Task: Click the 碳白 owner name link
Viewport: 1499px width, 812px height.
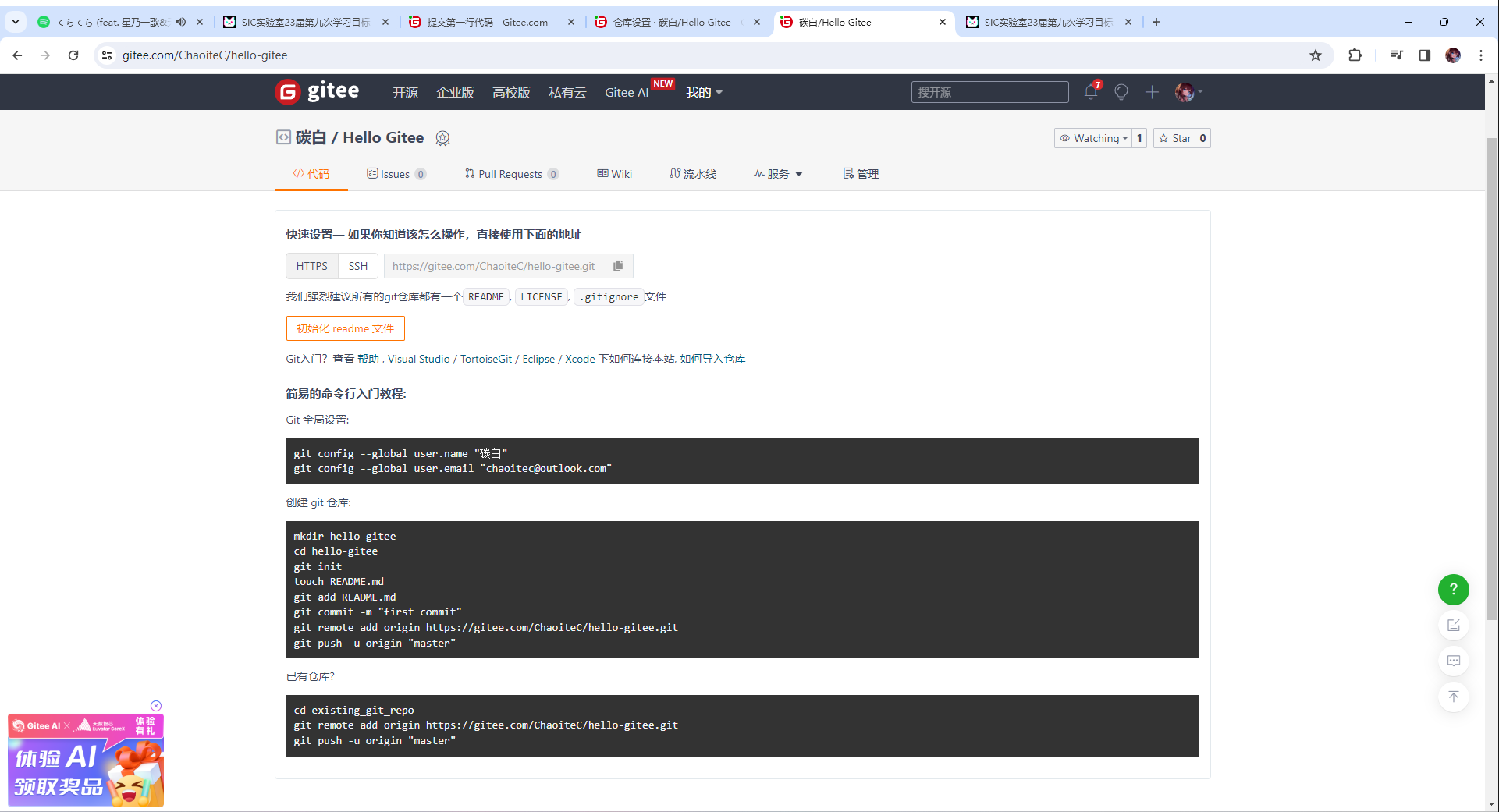Action: click(x=311, y=138)
